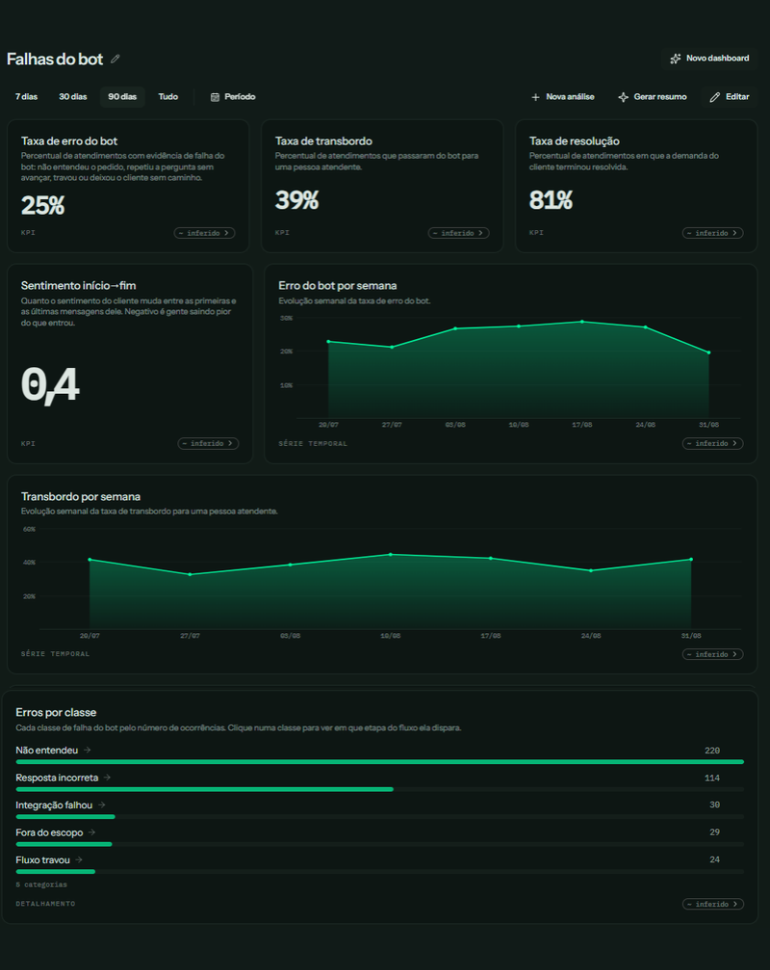The height and width of the screenshot is (970, 770).
Task: Click the Não entendeu progress bar
Action: tap(380, 762)
